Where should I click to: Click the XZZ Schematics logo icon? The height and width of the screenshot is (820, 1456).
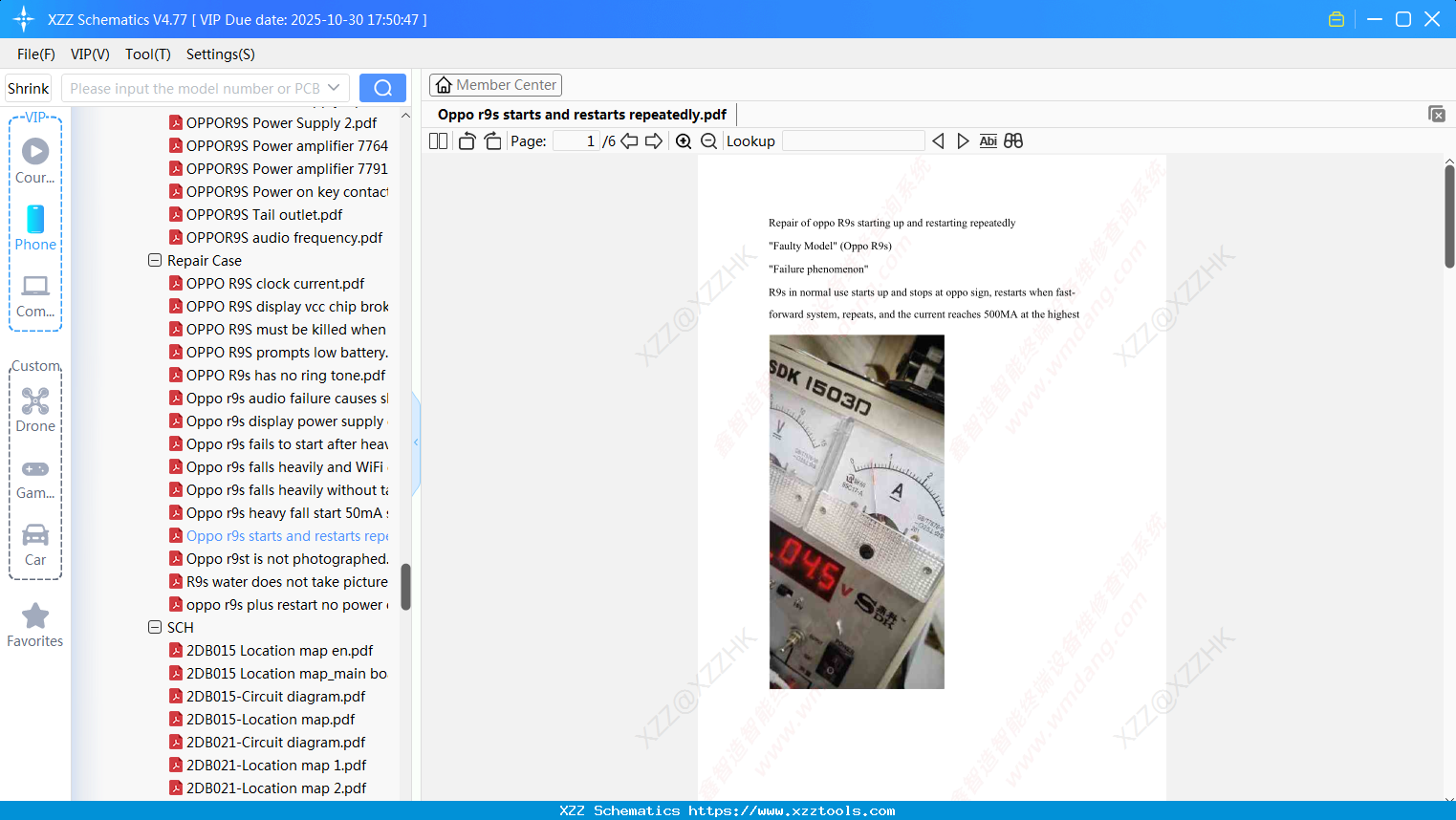[x=24, y=19]
